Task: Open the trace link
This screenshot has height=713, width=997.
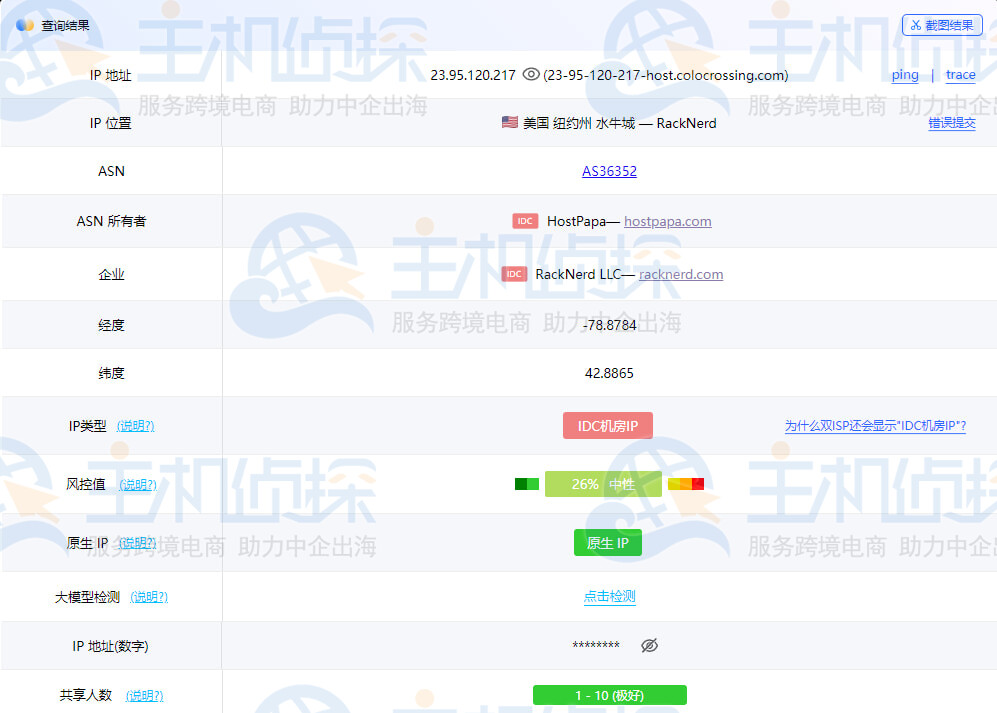Action: tap(960, 75)
